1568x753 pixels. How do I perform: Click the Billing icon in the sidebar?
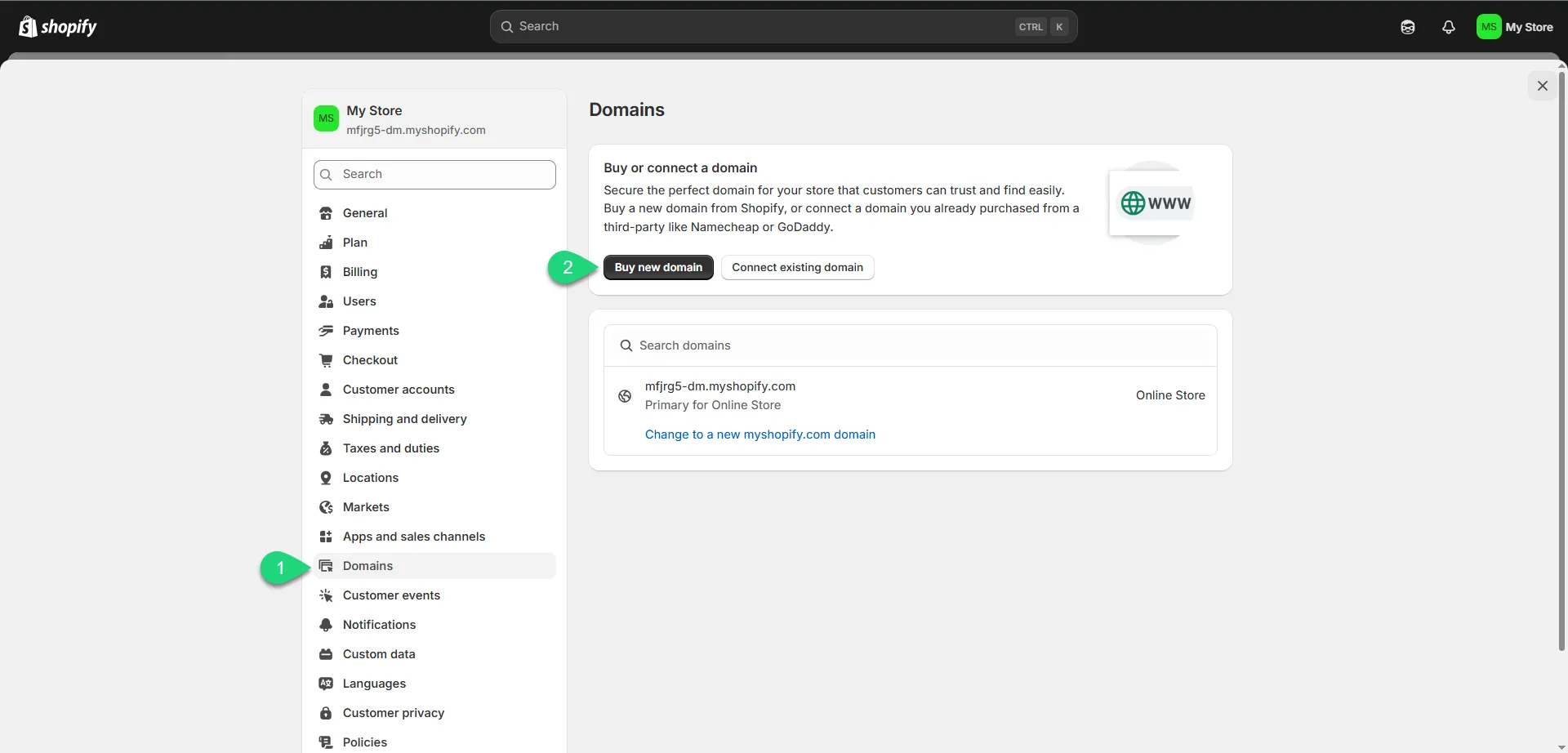[326, 272]
